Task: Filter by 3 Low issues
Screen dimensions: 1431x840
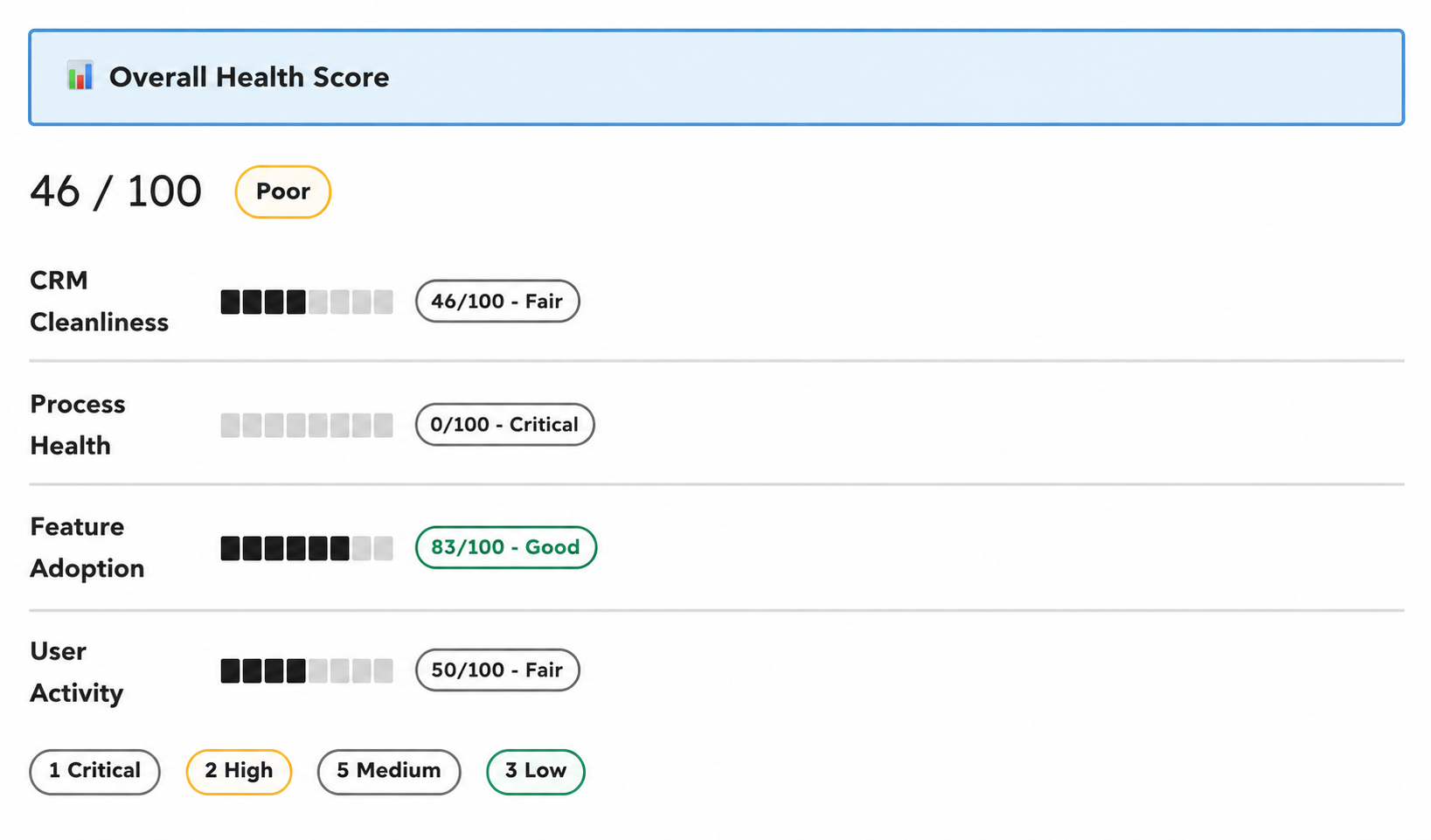Action: (x=536, y=771)
